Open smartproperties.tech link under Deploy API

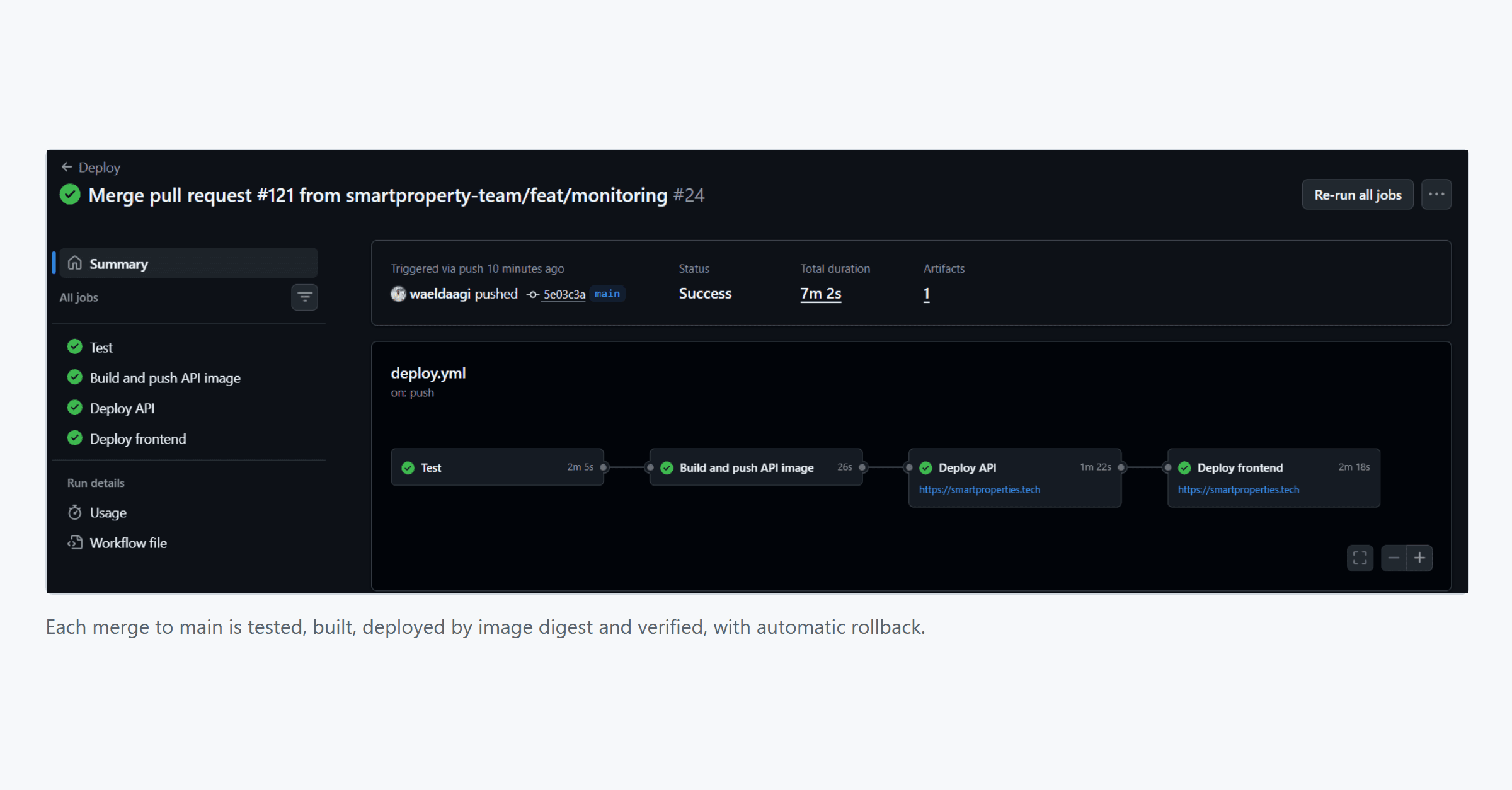[x=980, y=489]
